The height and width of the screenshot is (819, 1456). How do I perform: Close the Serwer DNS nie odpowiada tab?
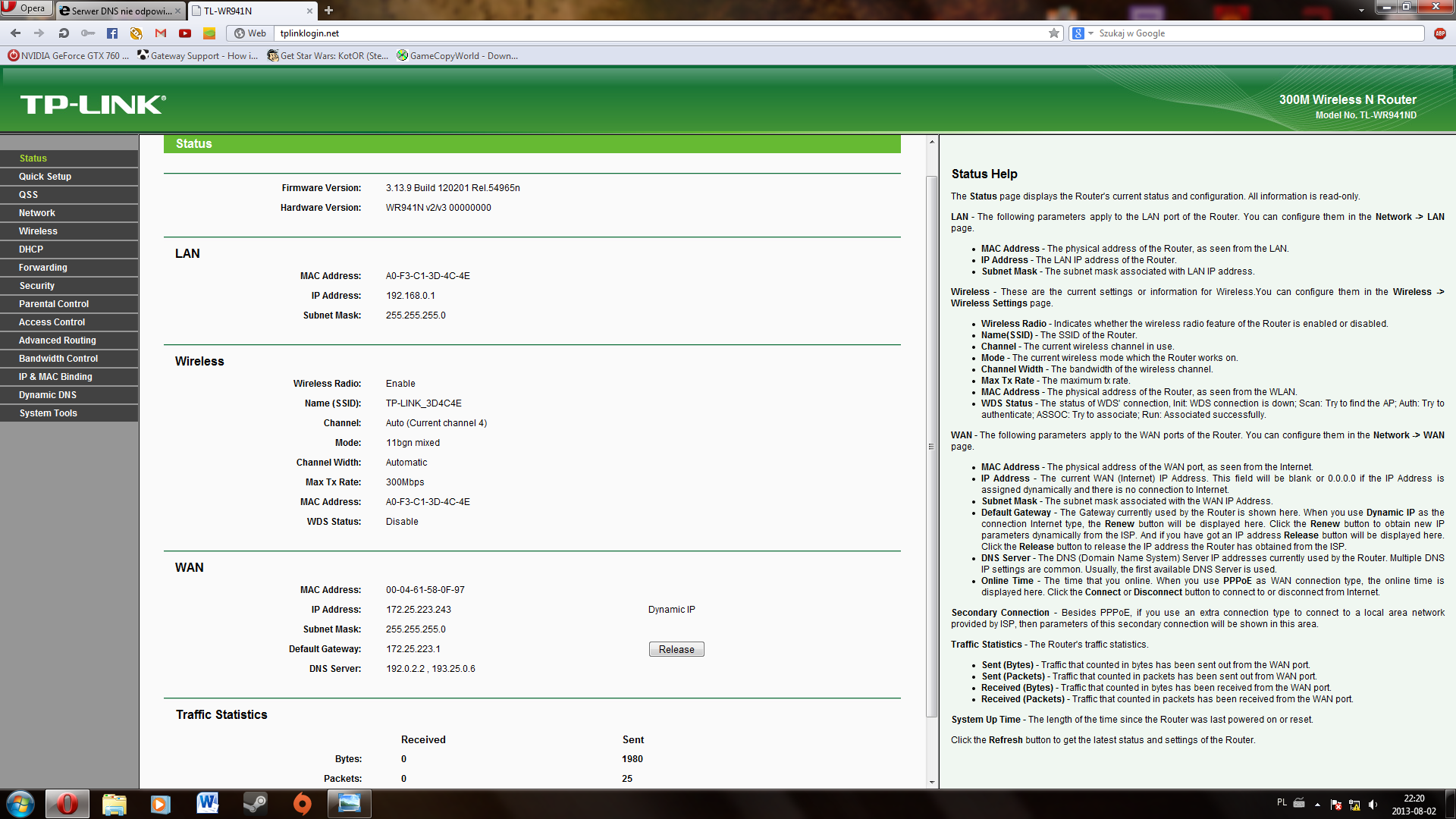(x=178, y=11)
